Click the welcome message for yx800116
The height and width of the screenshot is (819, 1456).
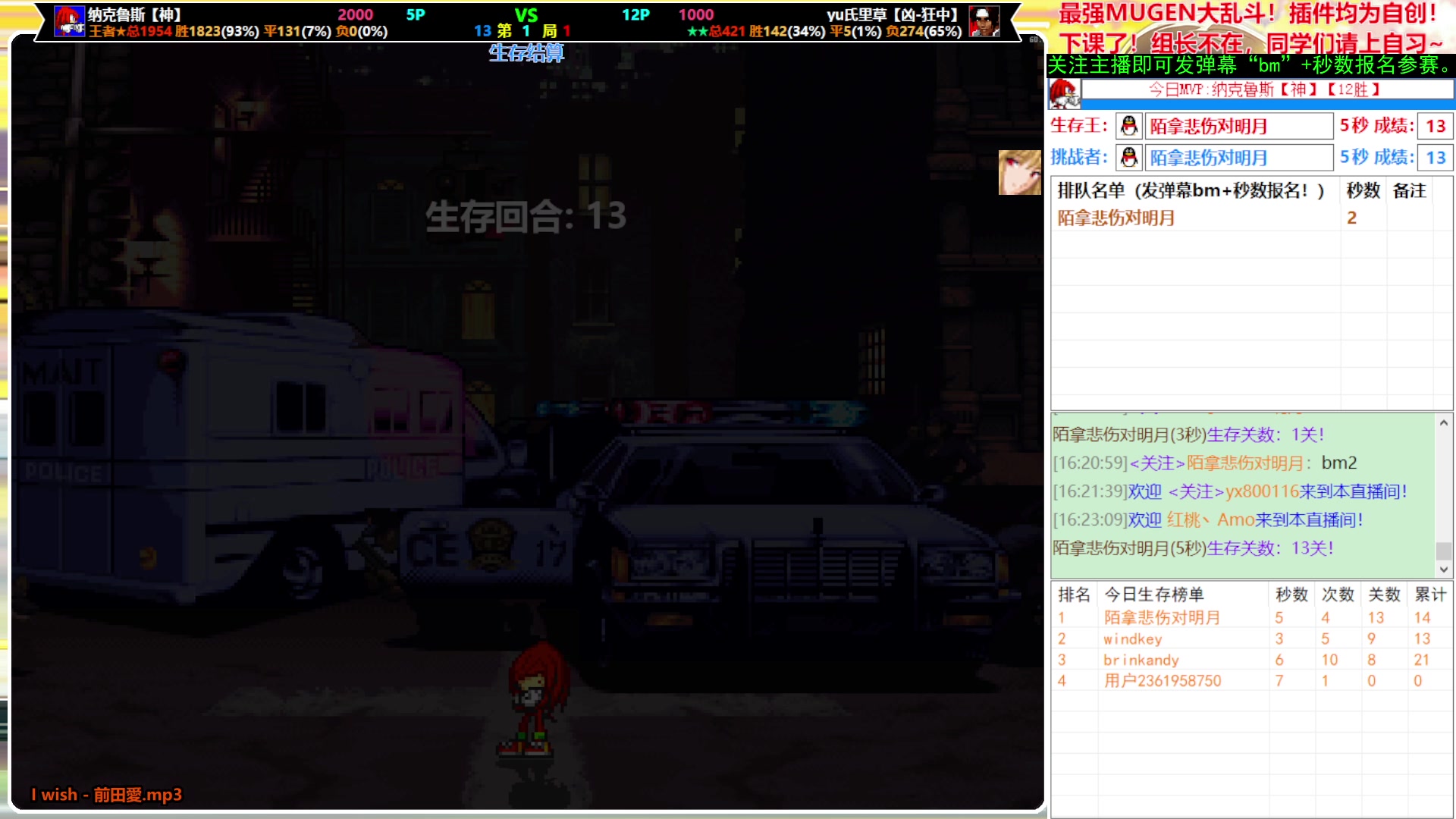click(x=1230, y=491)
